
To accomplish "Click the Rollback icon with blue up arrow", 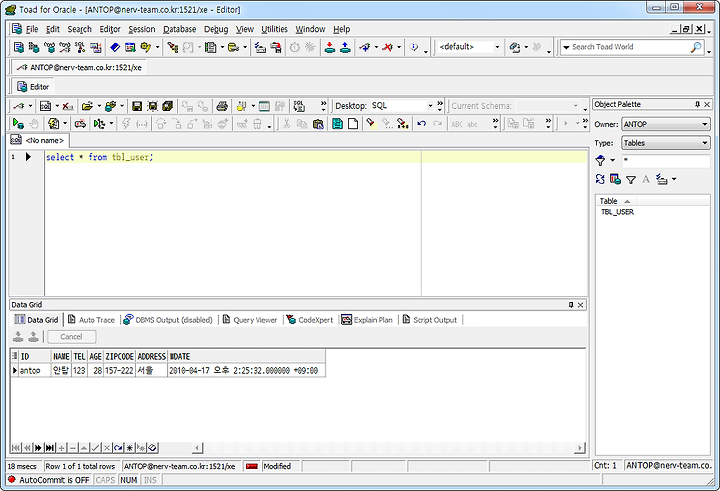I will [x=345, y=47].
